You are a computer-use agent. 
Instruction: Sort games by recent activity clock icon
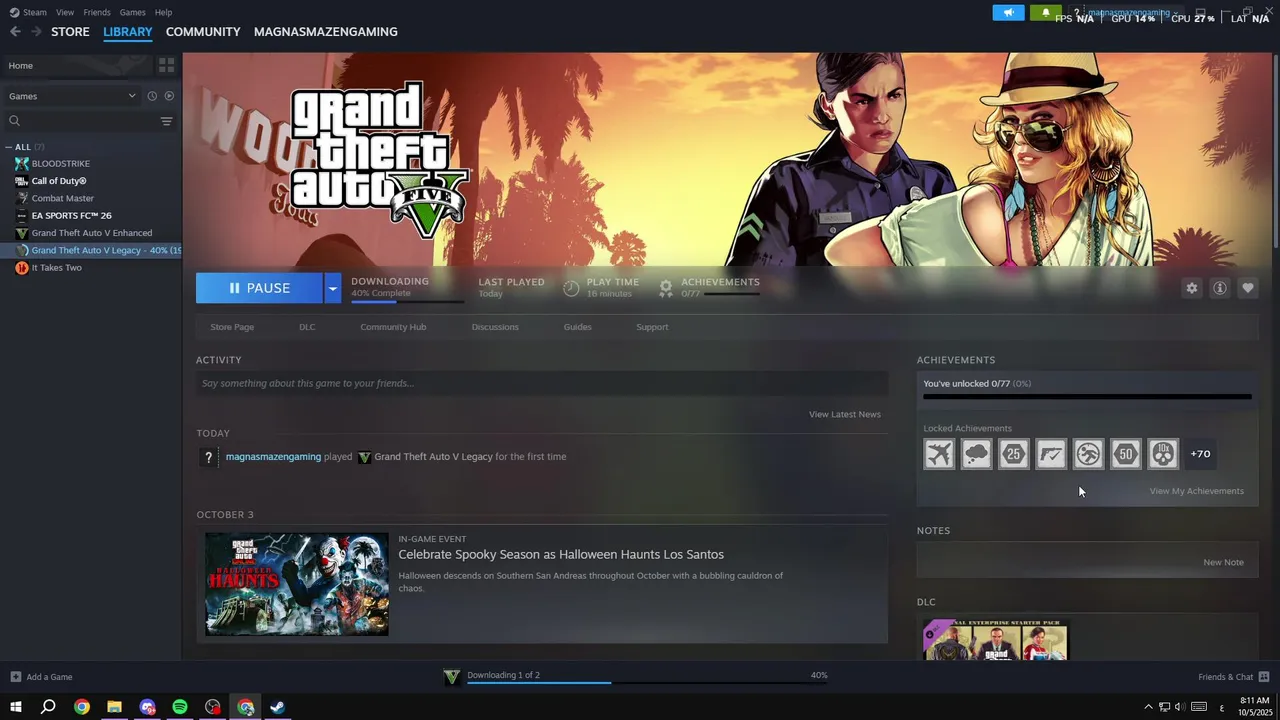click(x=152, y=96)
